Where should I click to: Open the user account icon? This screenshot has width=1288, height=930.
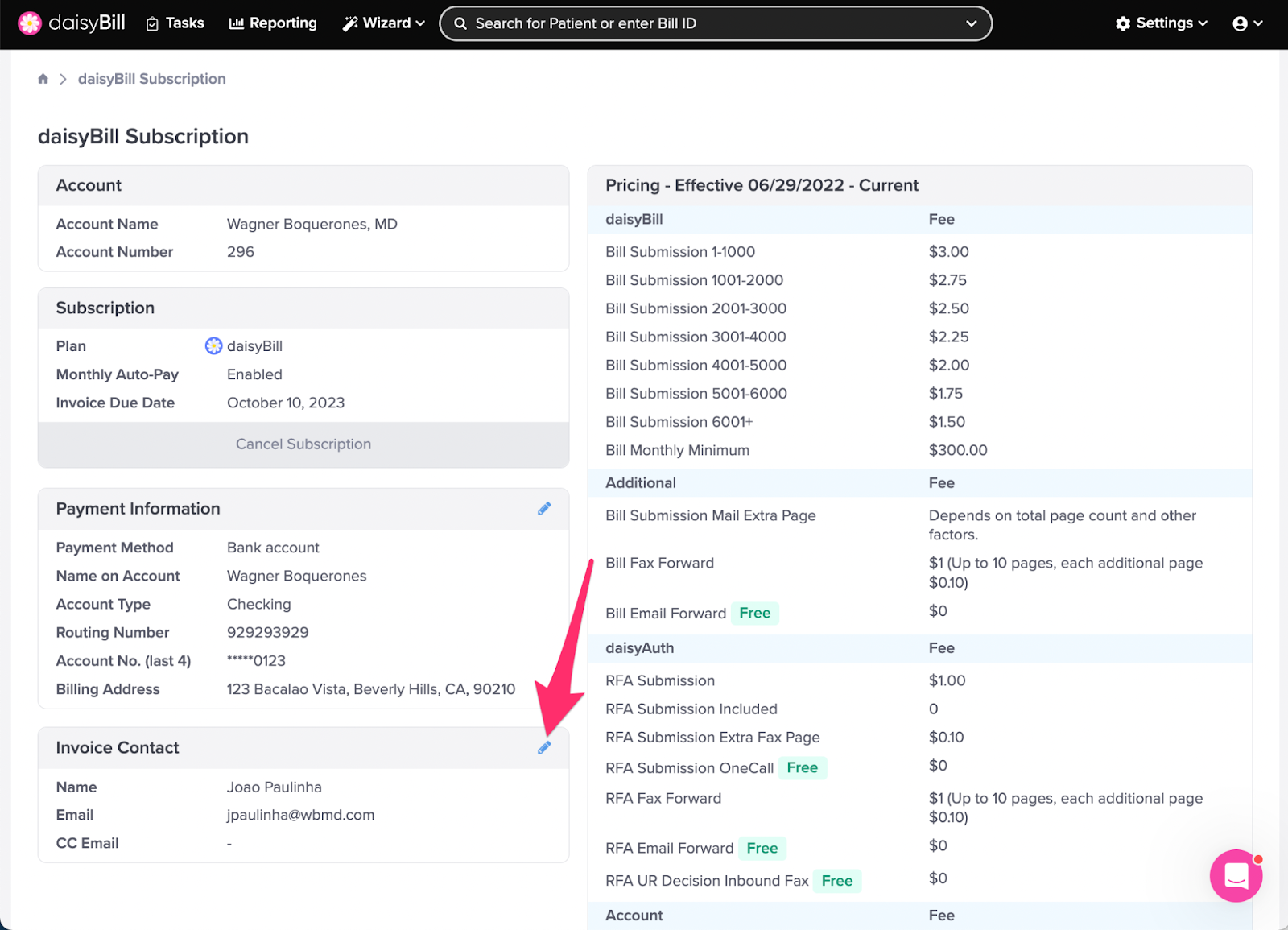point(1242,23)
